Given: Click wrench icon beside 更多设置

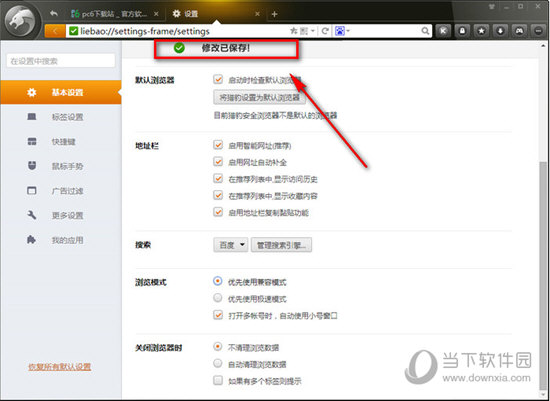Looking at the screenshot, I should tap(32, 215).
